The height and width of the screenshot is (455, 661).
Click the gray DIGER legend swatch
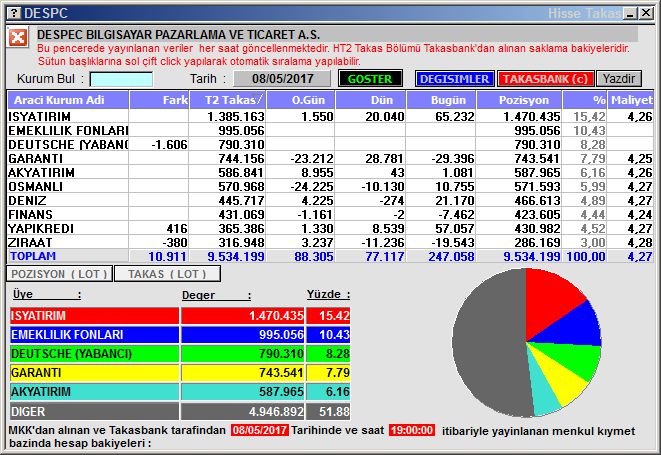pos(94,411)
